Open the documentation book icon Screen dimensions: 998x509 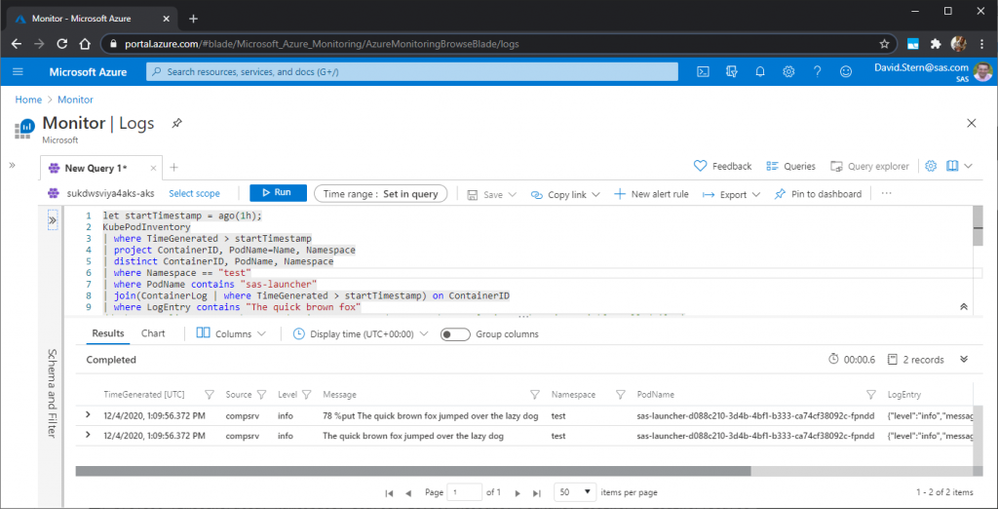tap(952, 166)
